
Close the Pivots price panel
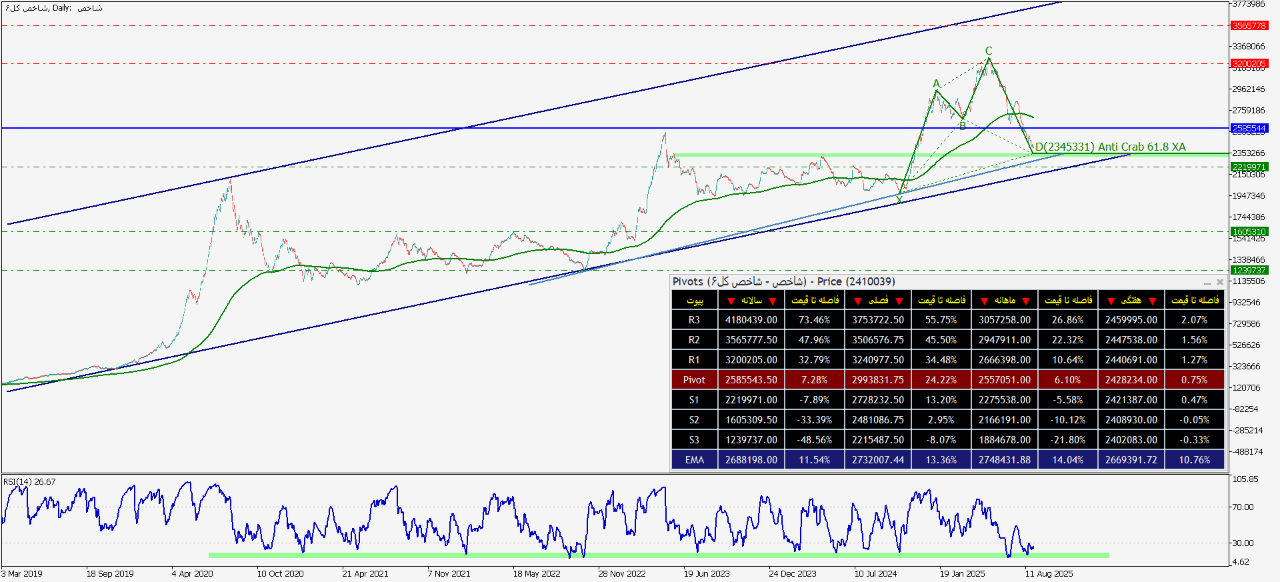click(1219, 283)
